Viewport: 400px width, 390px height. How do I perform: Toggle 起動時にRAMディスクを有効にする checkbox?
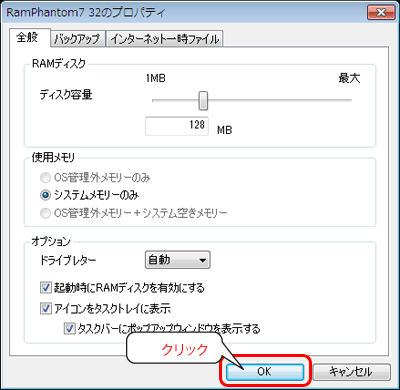coord(45,287)
